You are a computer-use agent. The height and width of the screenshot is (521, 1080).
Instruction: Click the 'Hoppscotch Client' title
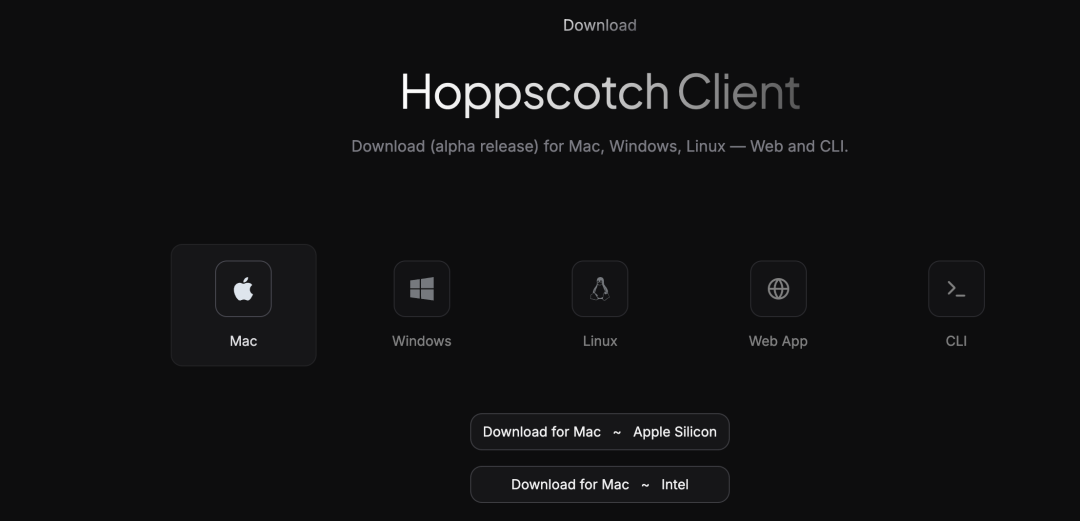pyautogui.click(x=600, y=92)
